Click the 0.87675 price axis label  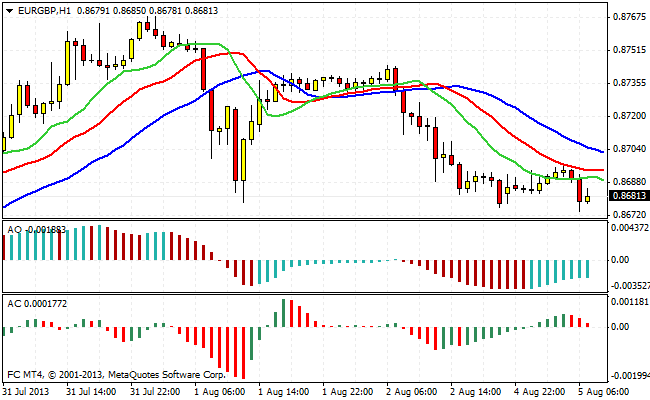[x=629, y=17]
